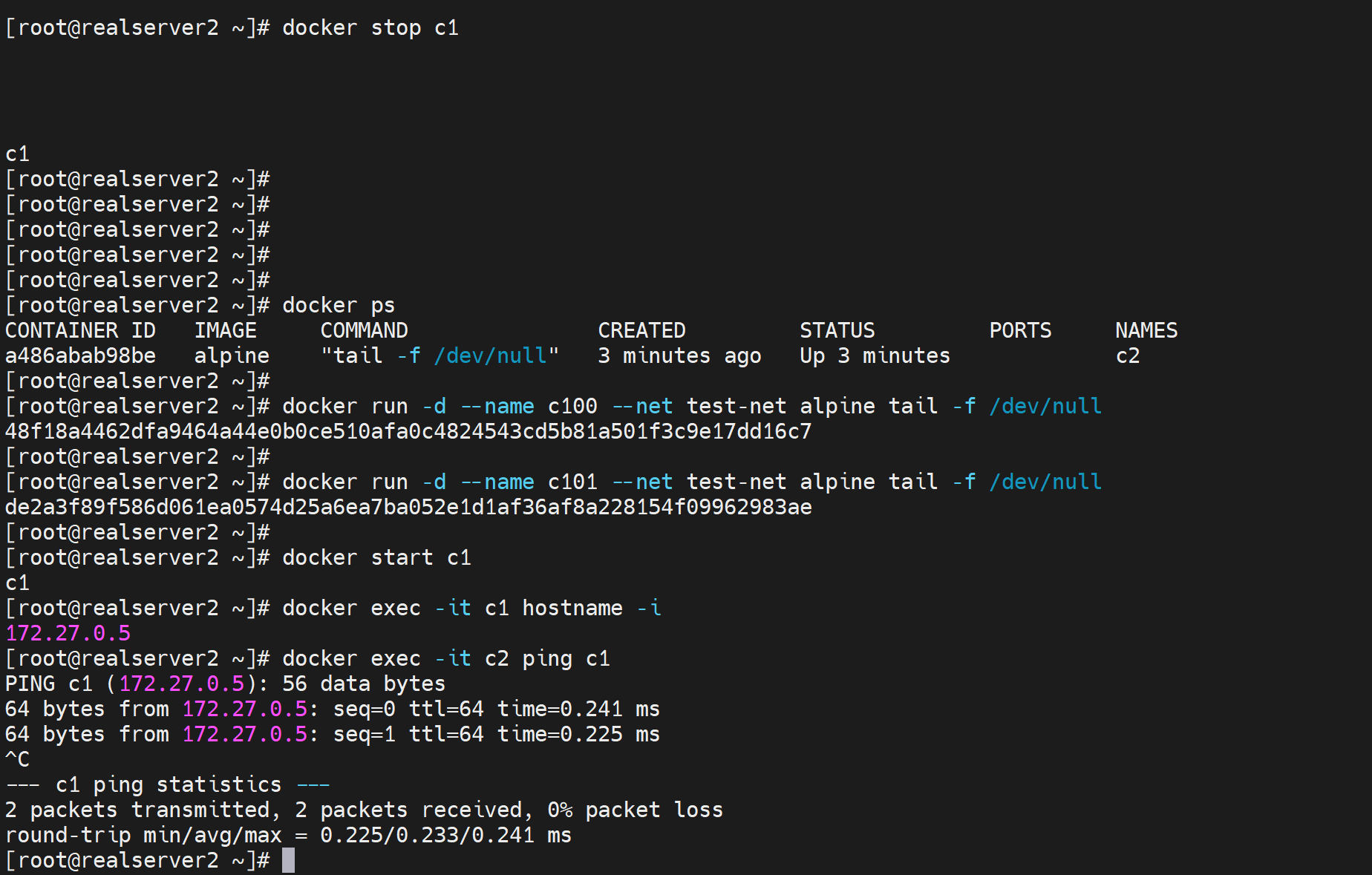Screen dimensions: 1372x875
Task: Click the '3 minutes ago' created value
Action: point(679,356)
